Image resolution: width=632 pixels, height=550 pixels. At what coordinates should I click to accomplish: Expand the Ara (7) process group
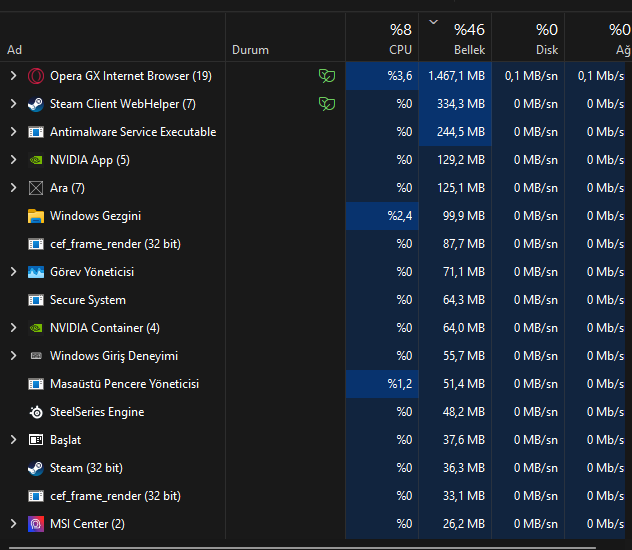(13, 188)
